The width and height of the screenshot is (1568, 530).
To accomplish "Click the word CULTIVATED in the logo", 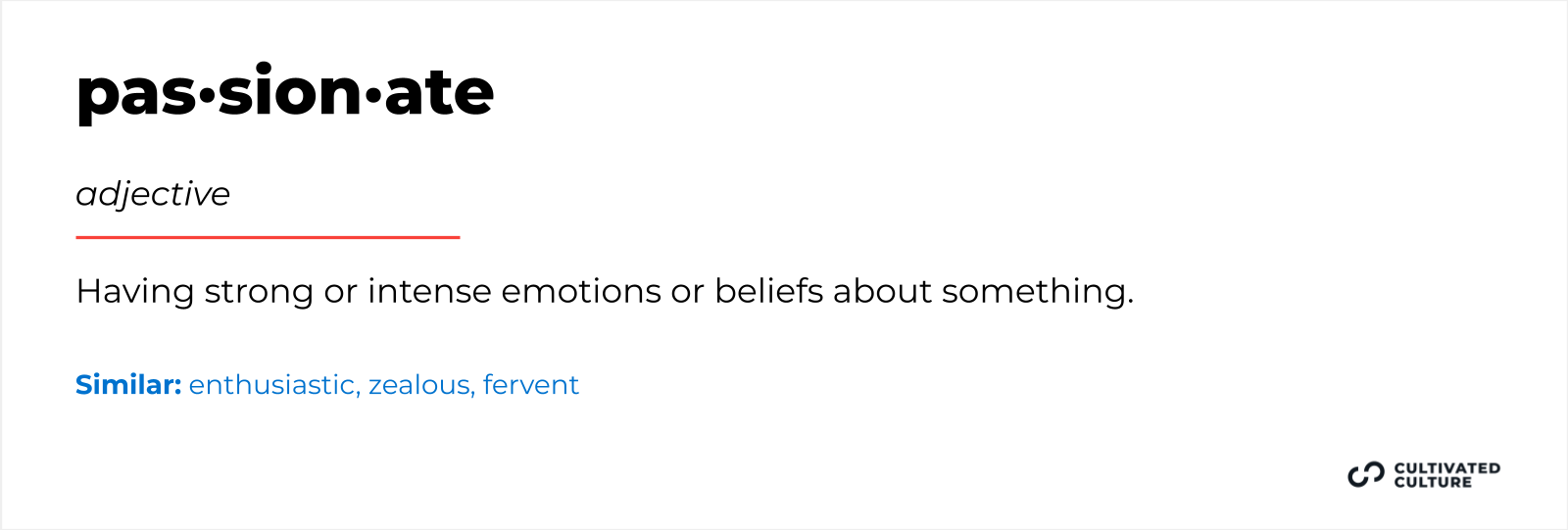I will tap(1446, 468).
